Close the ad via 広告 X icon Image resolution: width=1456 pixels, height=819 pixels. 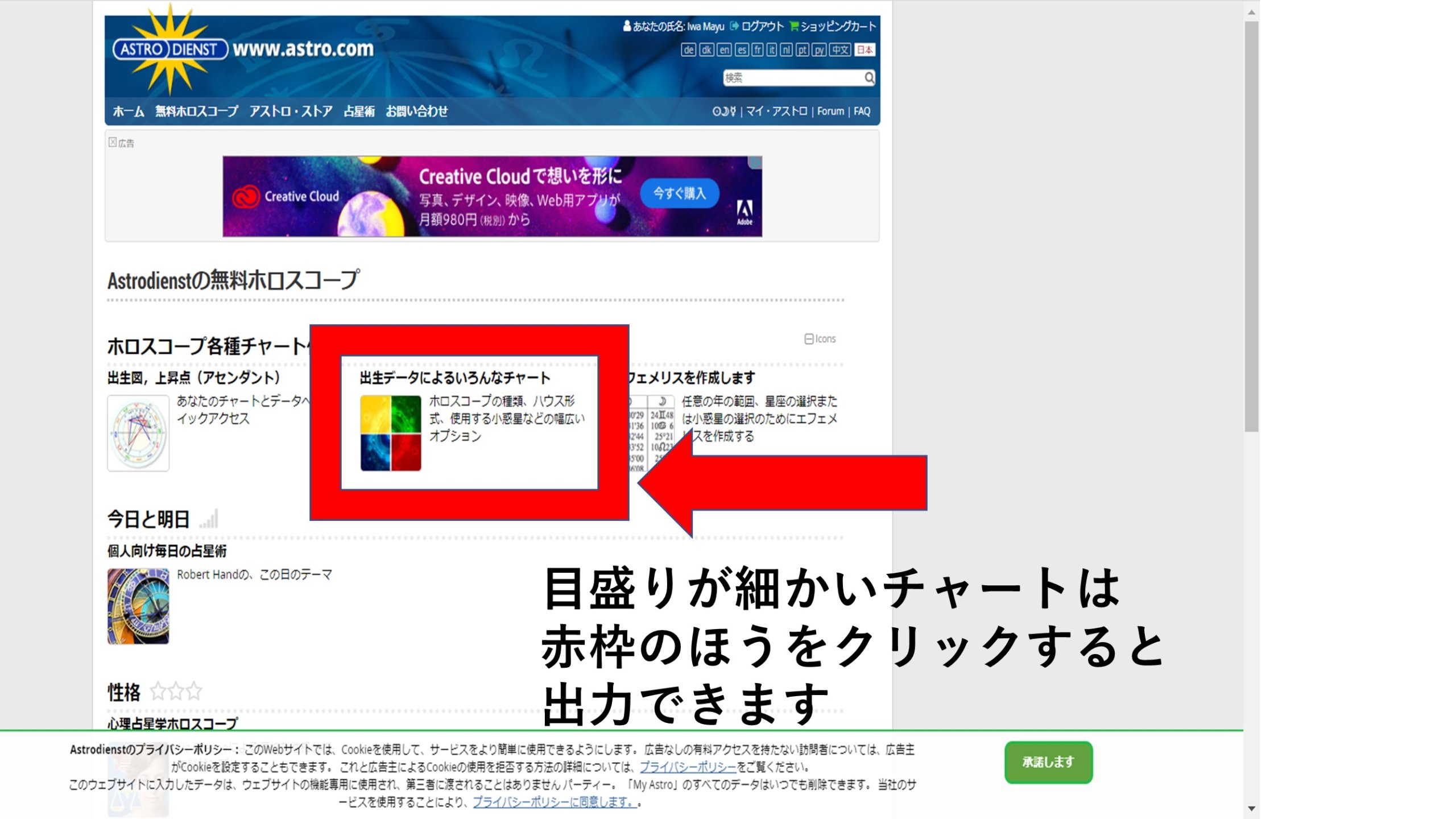click(x=113, y=142)
